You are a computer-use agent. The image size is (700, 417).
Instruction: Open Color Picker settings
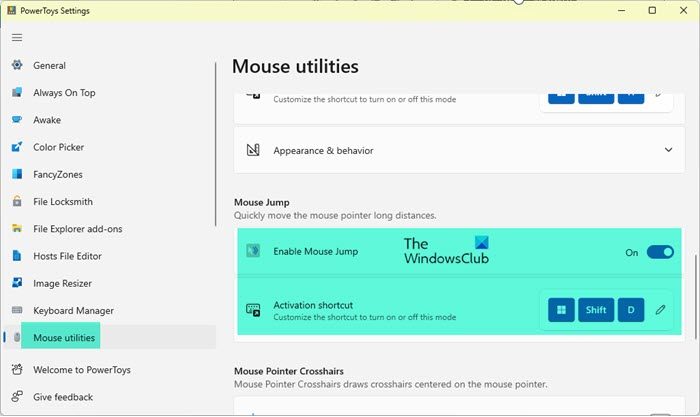pyautogui.click(x=58, y=147)
